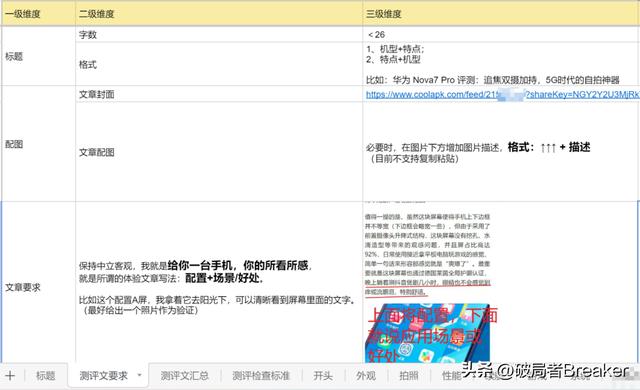The image size is (640, 390).
Task: Click the cell with 华为 Nova7 Pro 评测 example
Action: (501, 64)
